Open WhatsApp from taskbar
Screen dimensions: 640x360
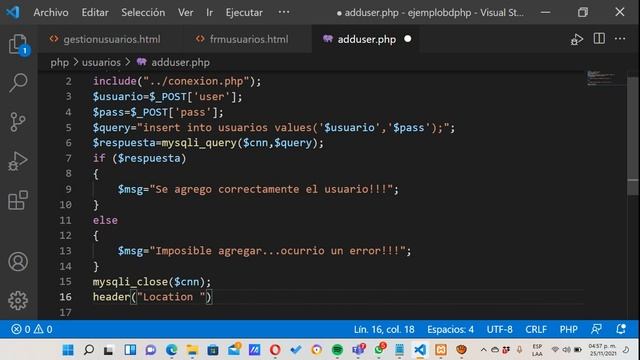(x=380, y=349)
